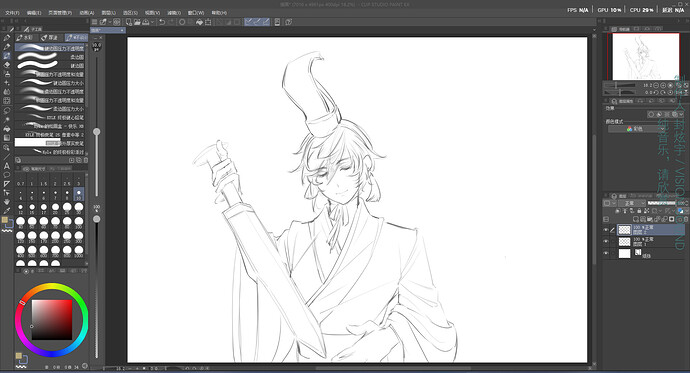The width and height of the screenshot is (690, 373).
Task: Click the zoom-out icon in the Navigator
Action: tap(656, 85)
